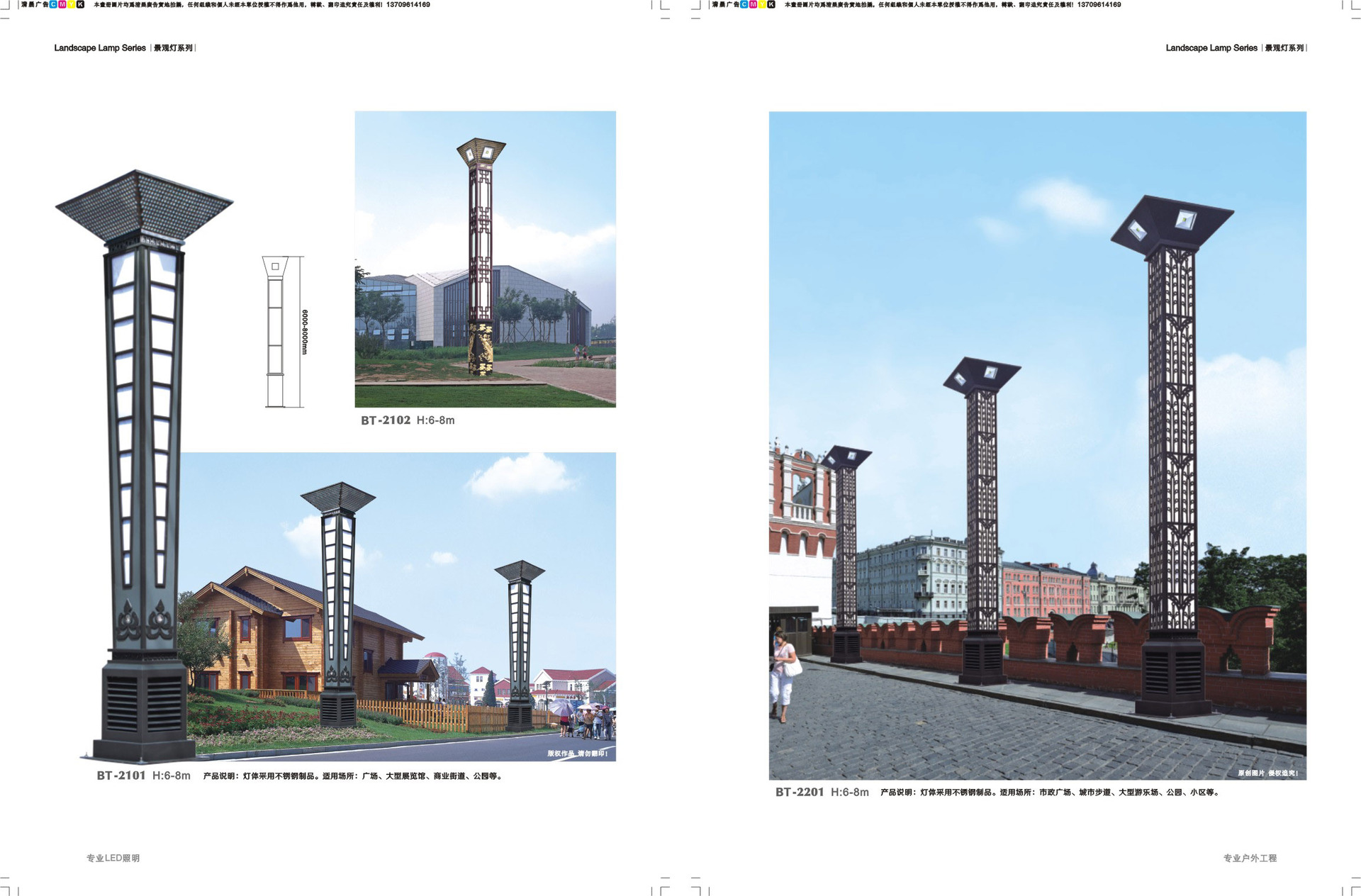Image resolution: width=1361 pixels, height=896 pixels.
Task: Click the BT-2201 model label
Action: point(800,792)
